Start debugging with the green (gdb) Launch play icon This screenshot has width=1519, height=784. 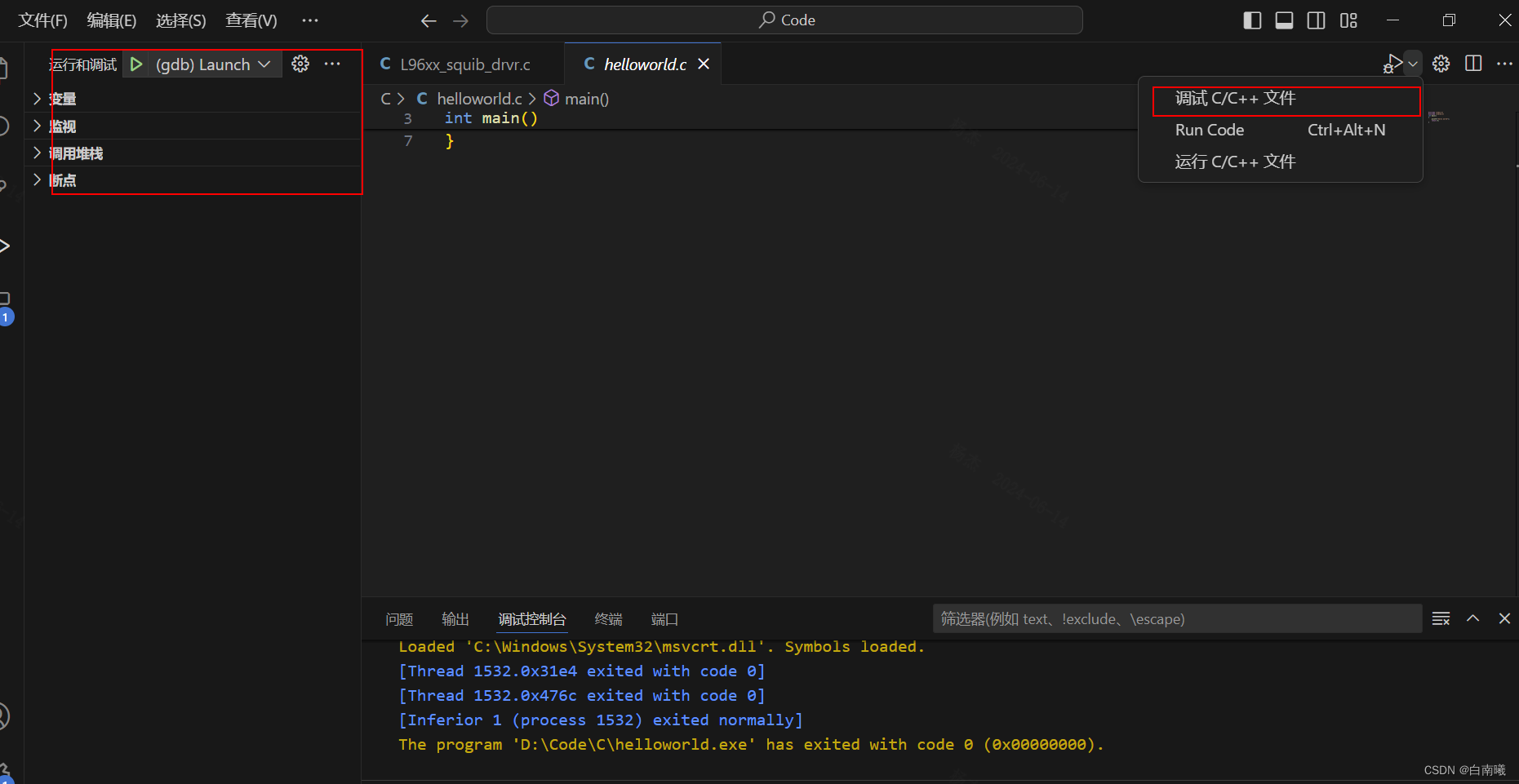pos(135,64)
